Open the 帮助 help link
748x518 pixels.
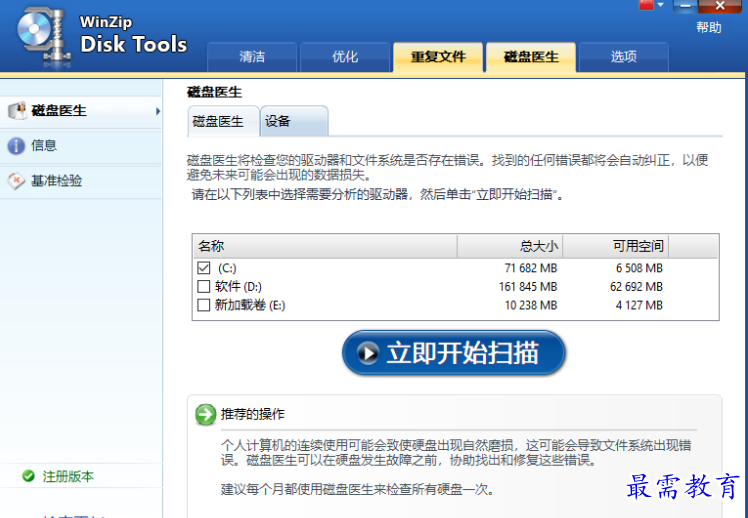[708, 28]
